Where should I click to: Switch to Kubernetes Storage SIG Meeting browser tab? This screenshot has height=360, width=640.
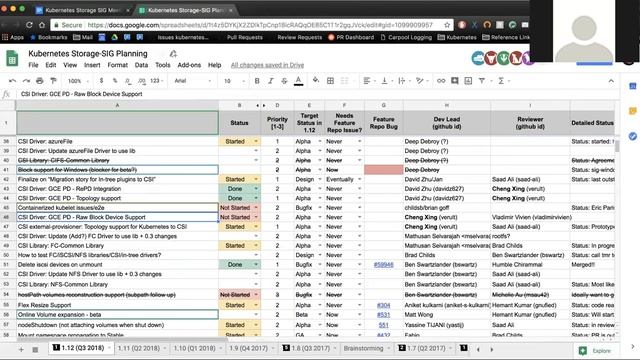[x=82, y=10]
